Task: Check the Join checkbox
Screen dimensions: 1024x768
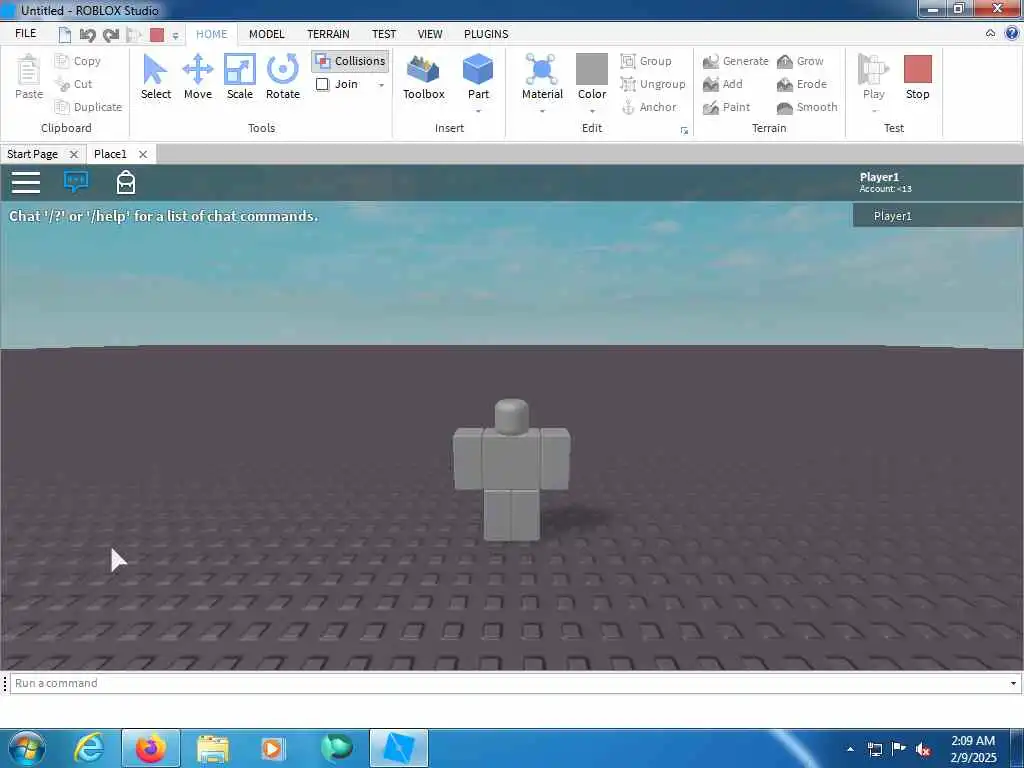Action: [x=323, y=84]
